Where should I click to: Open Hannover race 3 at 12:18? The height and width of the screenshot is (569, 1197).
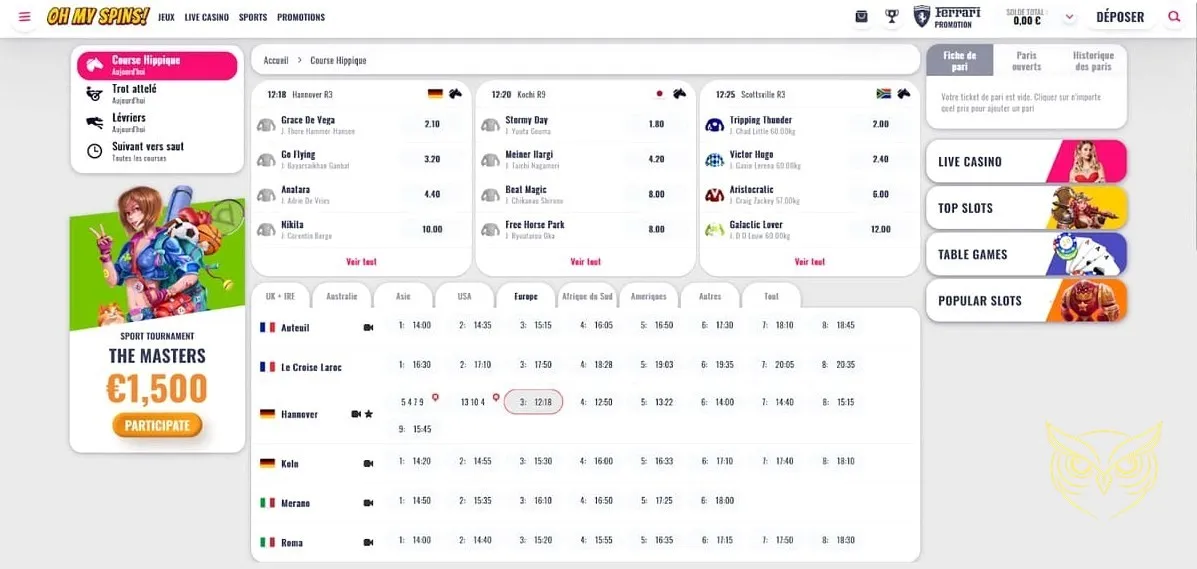point(534,402)
